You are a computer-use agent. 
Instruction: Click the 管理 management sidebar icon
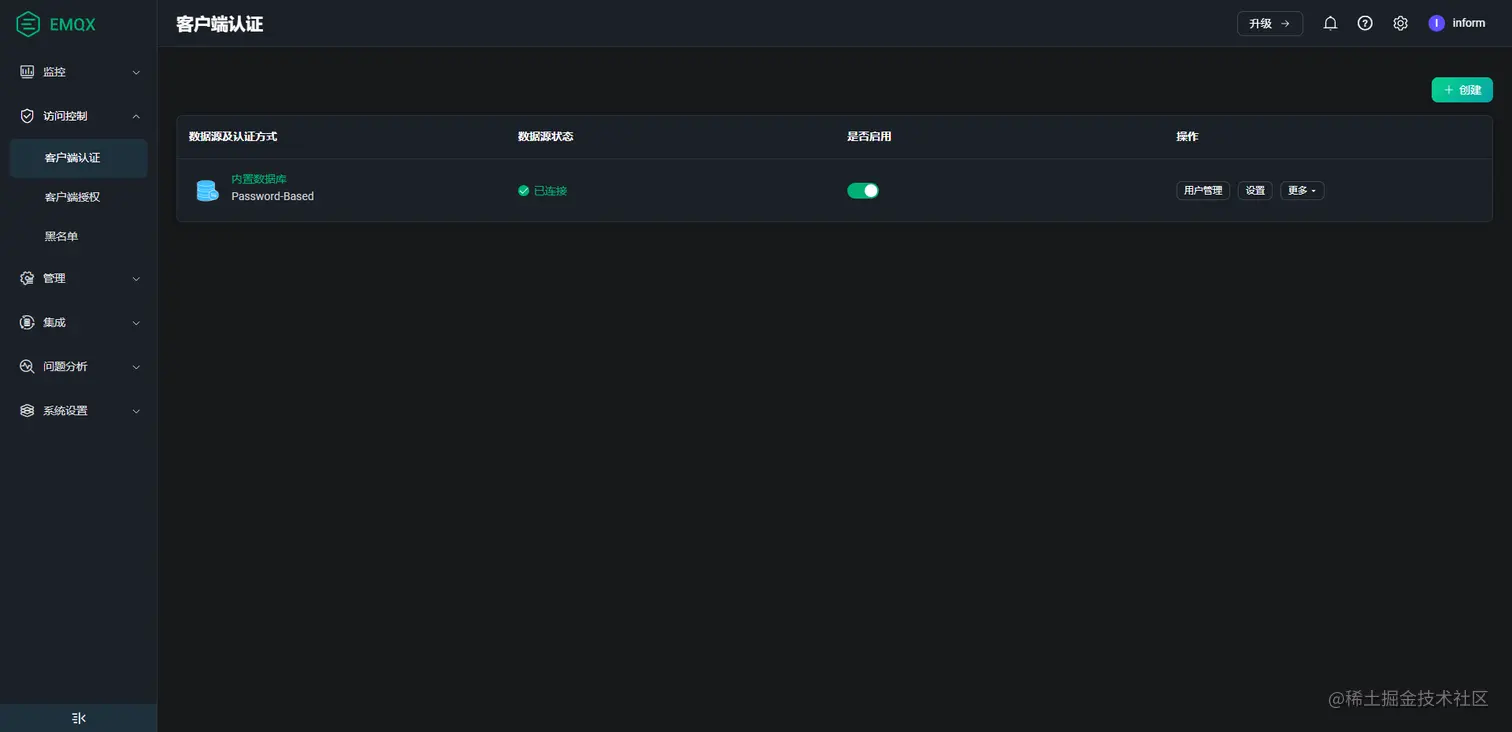click(x=27, y=278)
